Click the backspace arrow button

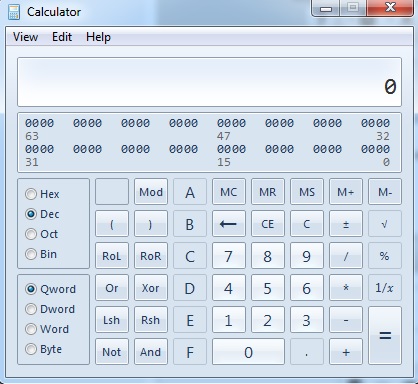229,224
